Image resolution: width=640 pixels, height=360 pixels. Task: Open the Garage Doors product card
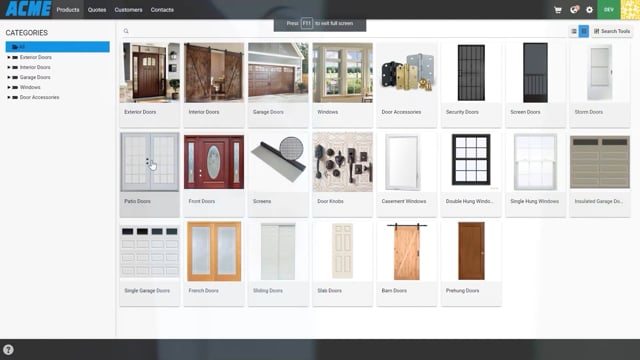[278, 85]
